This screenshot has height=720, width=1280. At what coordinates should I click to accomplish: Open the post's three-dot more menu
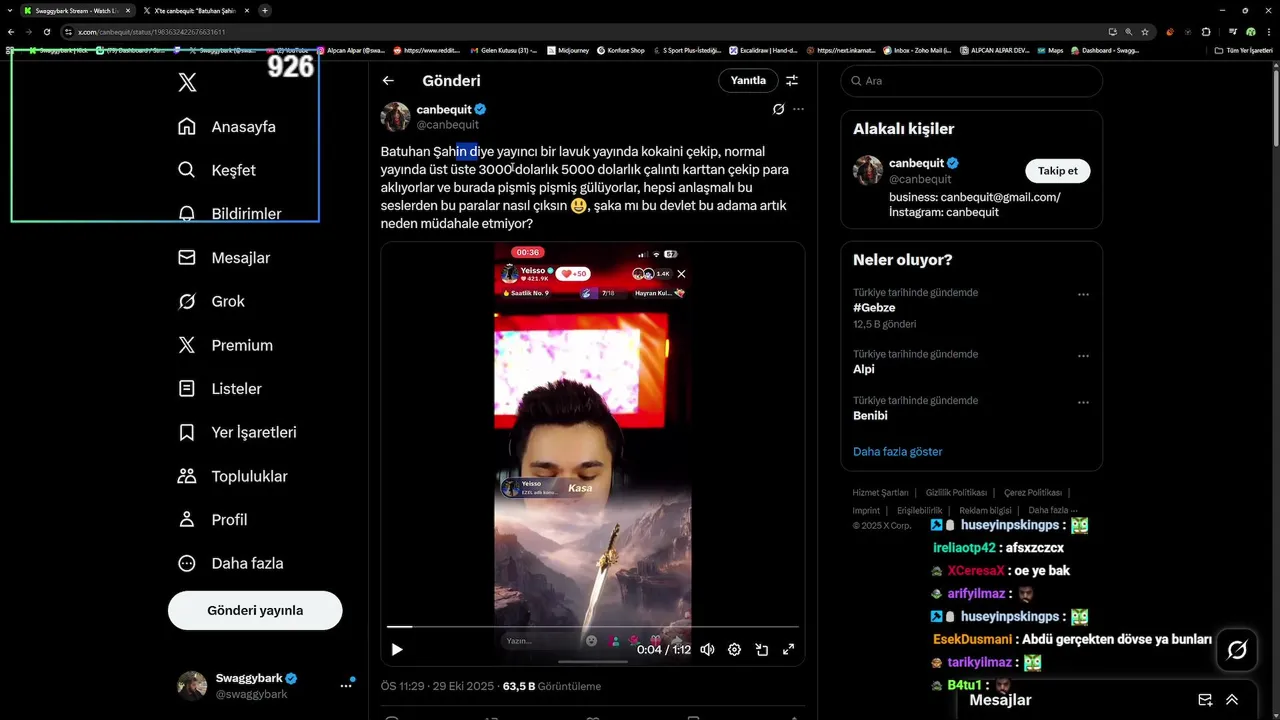click(798, 109)
